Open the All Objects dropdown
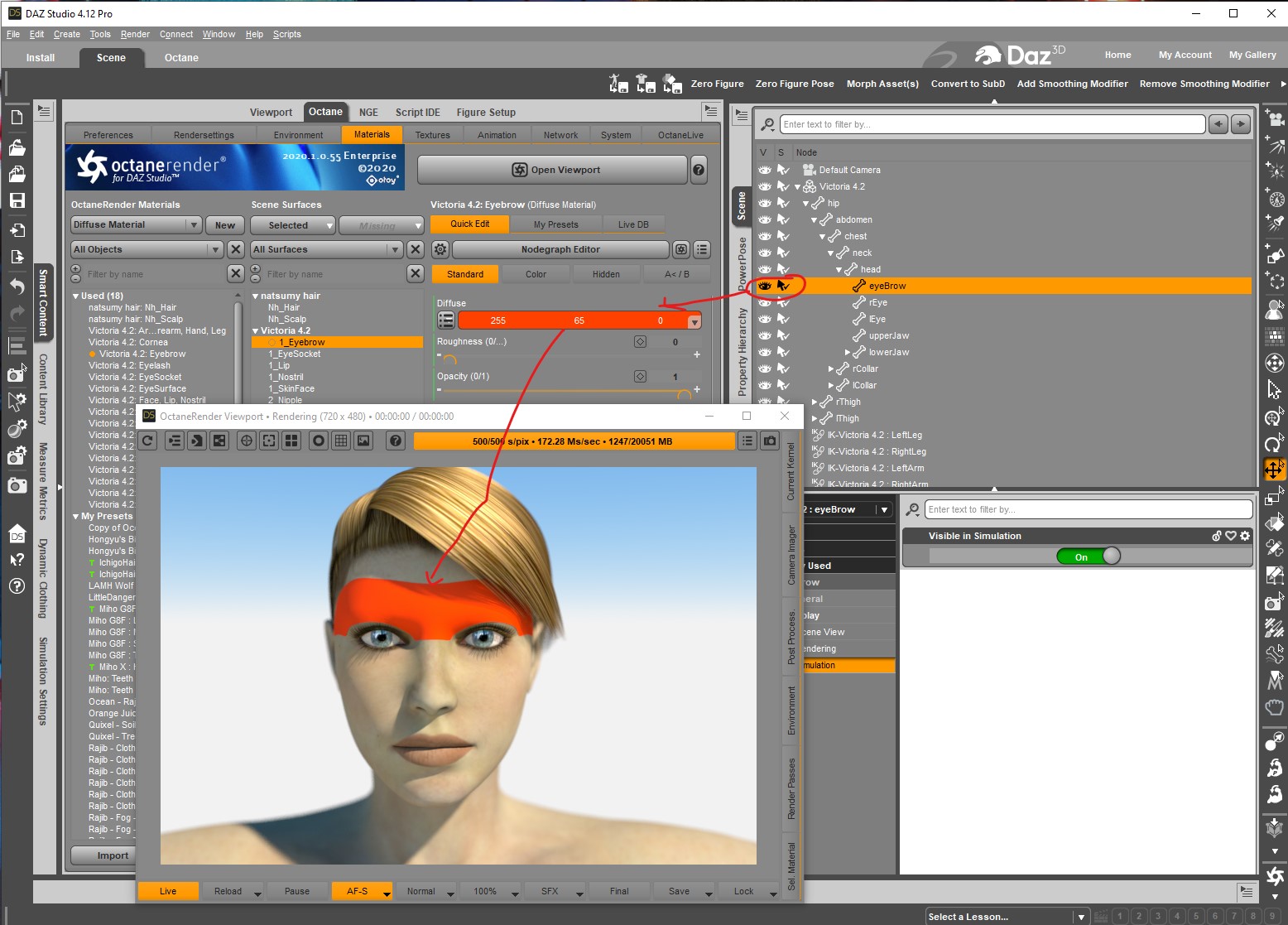This screenshot has height=925, width=1288. point(147,249)
